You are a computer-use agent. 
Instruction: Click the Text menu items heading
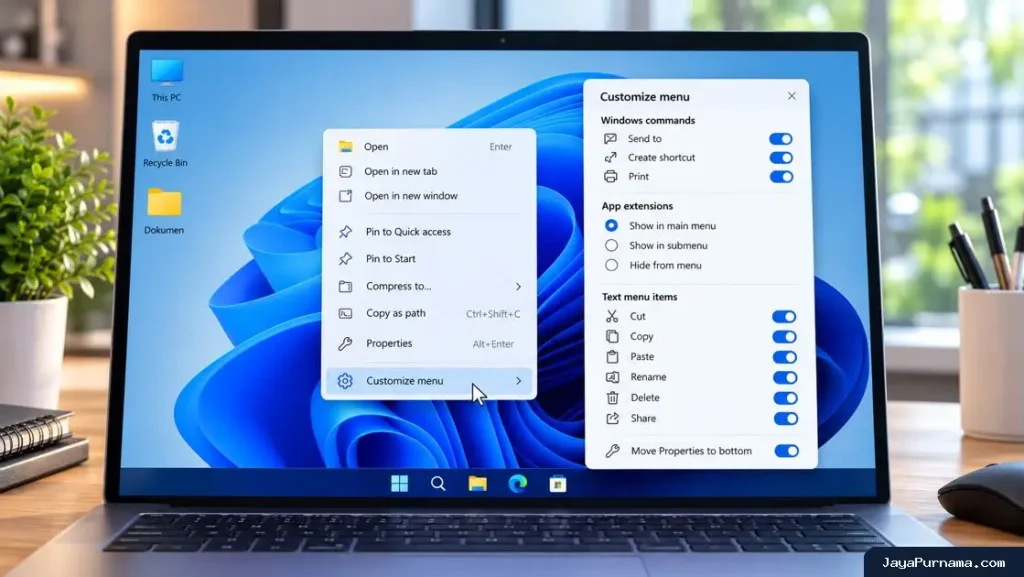pyautogui.click(x=639, y=296)
